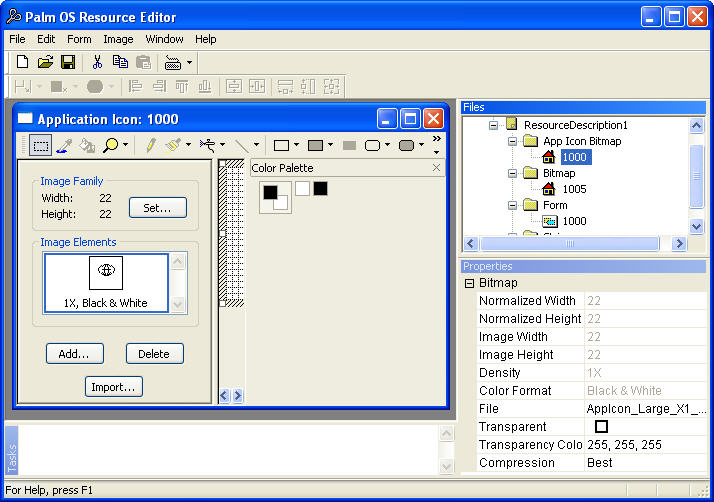The height and width of the screenshot is (502, 714).
Task: Click the foreground/background color indicator
Action: pos(275,197)
